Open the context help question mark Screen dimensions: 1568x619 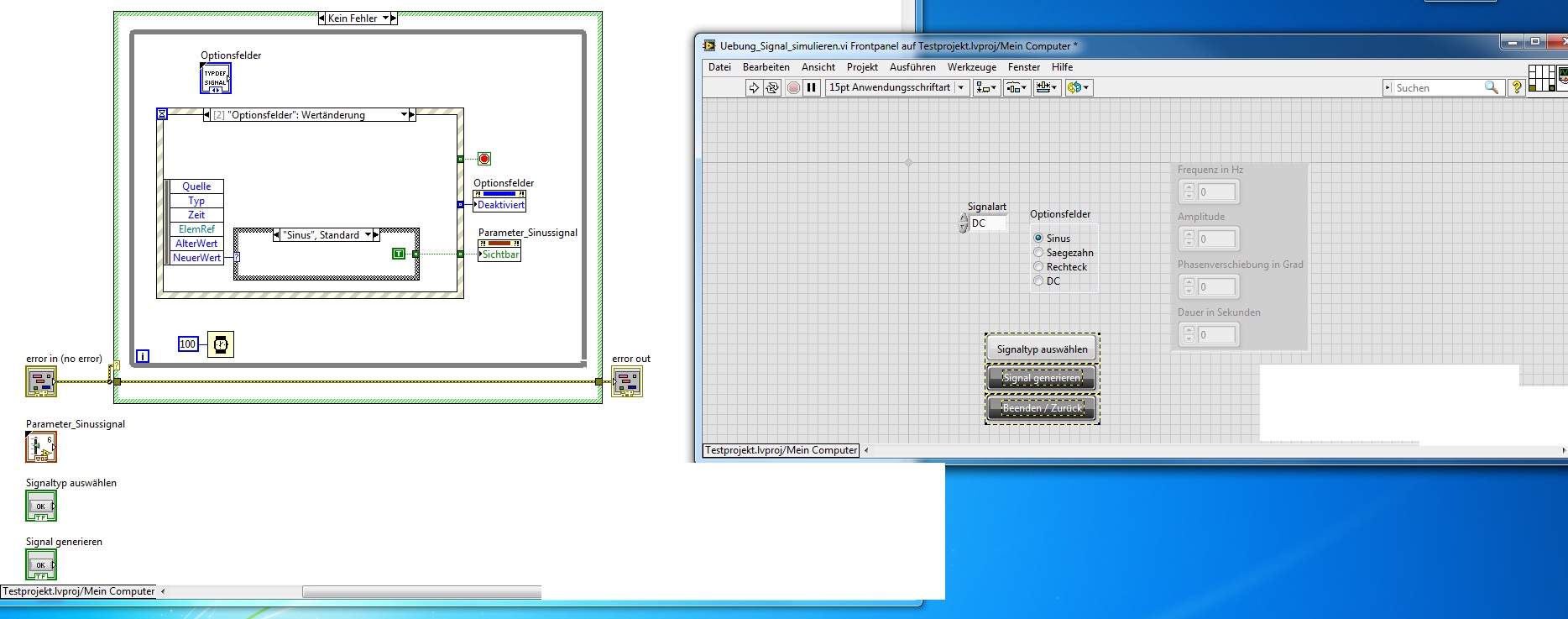point(1516,87)
